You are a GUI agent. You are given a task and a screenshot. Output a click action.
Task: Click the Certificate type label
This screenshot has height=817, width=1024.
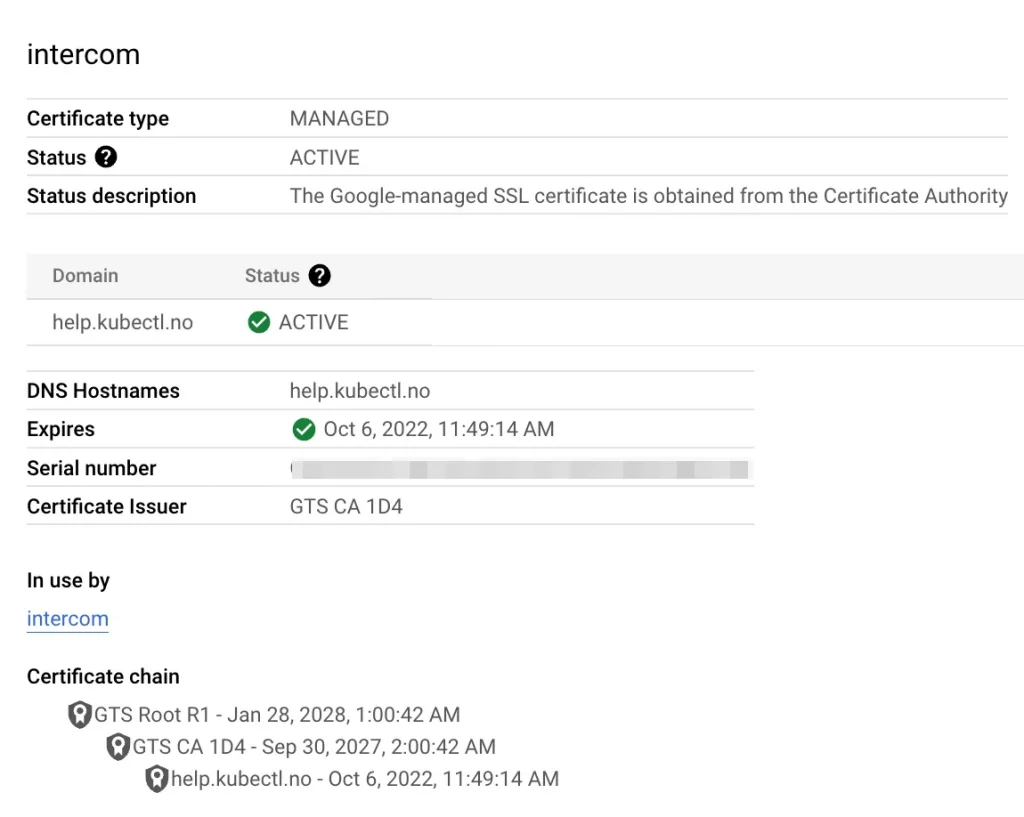[98, 118]
